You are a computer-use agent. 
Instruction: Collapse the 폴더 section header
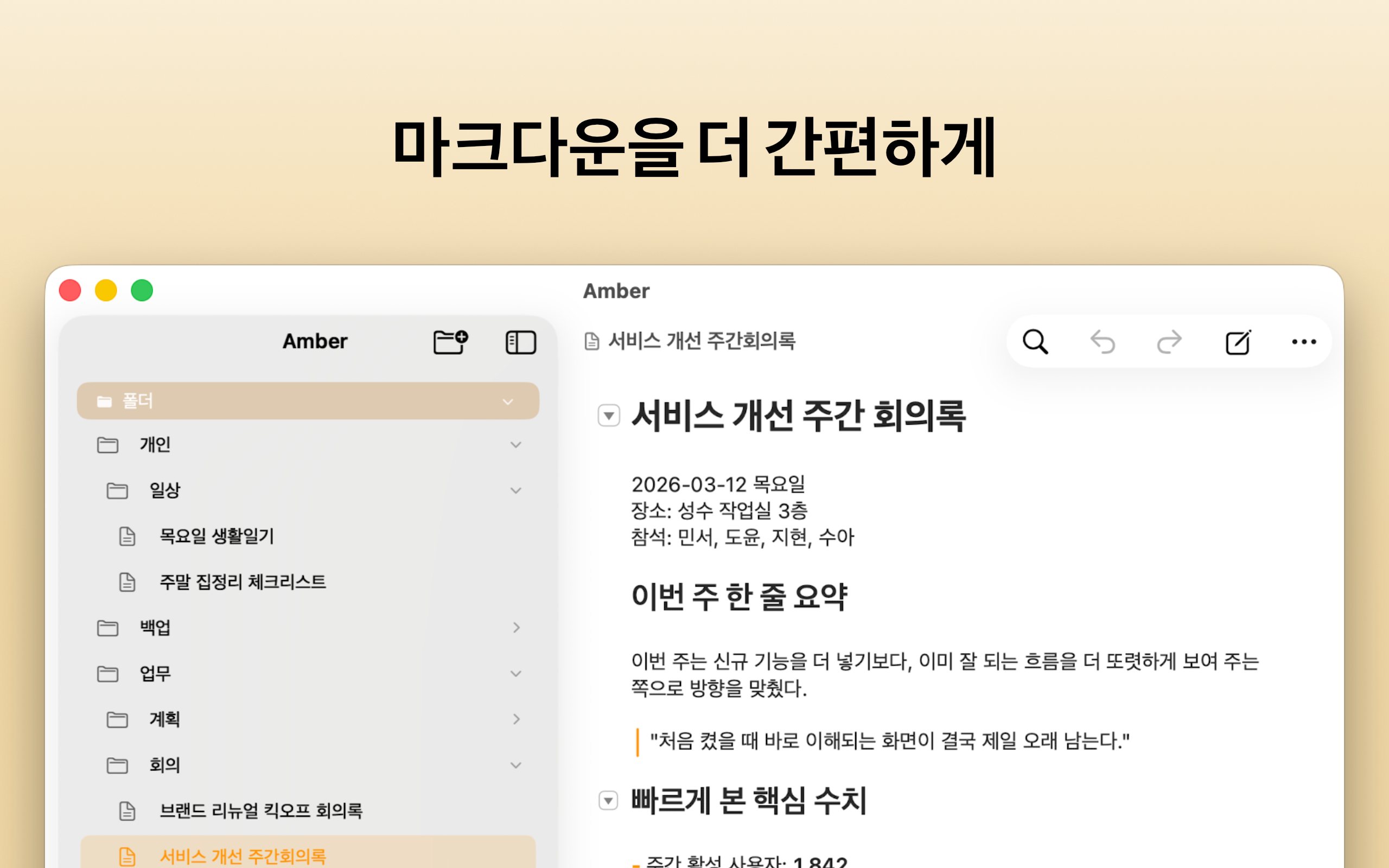pos(507,401)
